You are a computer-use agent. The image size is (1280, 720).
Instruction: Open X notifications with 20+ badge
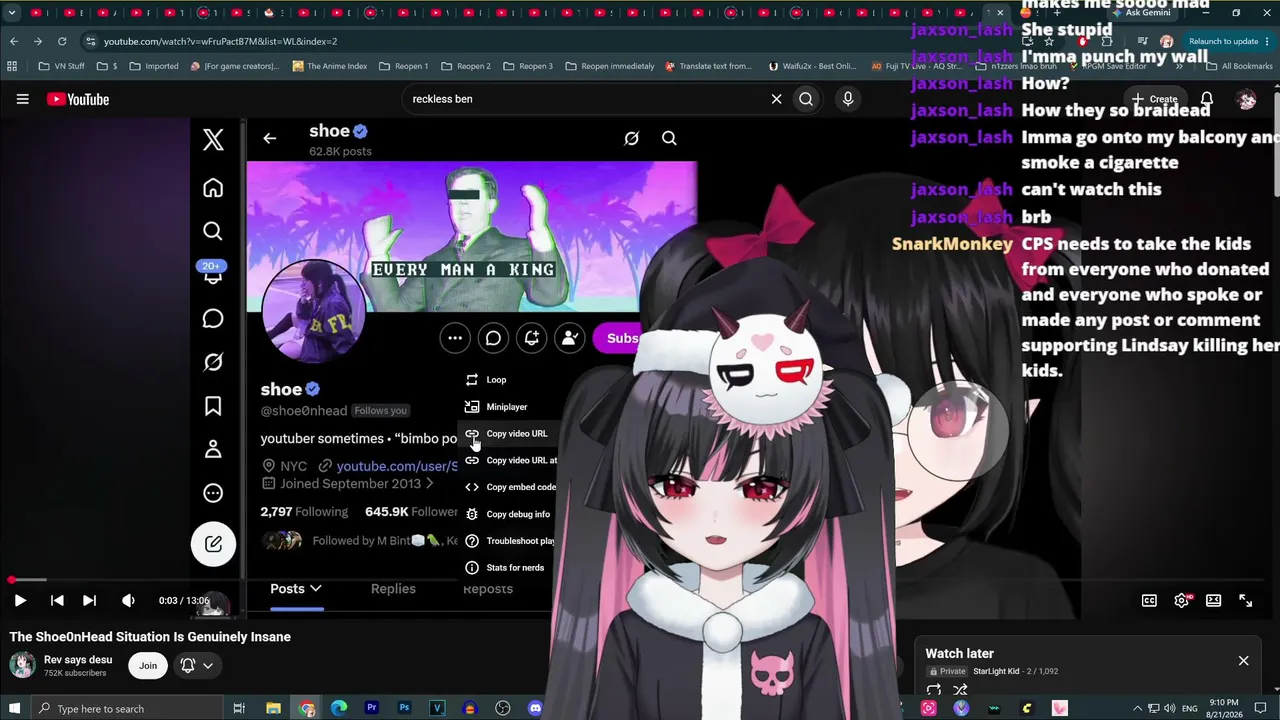[x=212, y=273]
